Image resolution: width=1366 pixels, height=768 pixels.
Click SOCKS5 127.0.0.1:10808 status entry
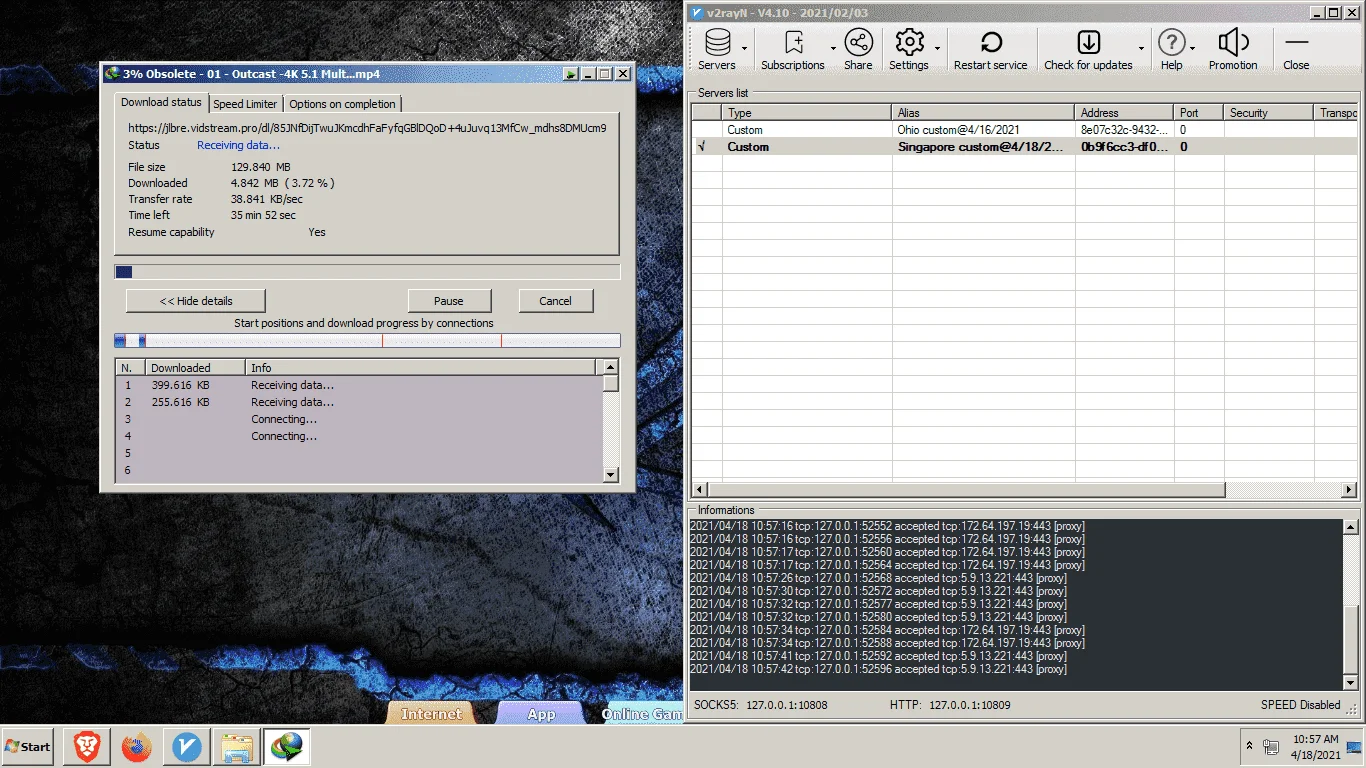pos(761,705)
